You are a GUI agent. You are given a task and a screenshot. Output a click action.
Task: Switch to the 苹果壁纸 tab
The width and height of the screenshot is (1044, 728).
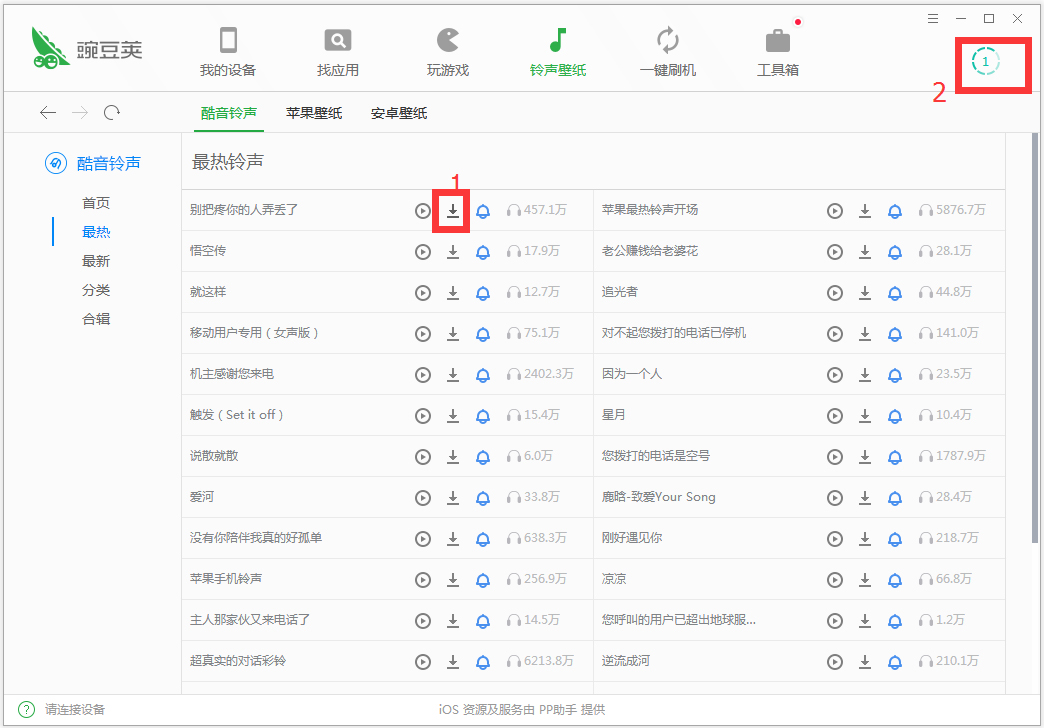click(x=314, y=113)
